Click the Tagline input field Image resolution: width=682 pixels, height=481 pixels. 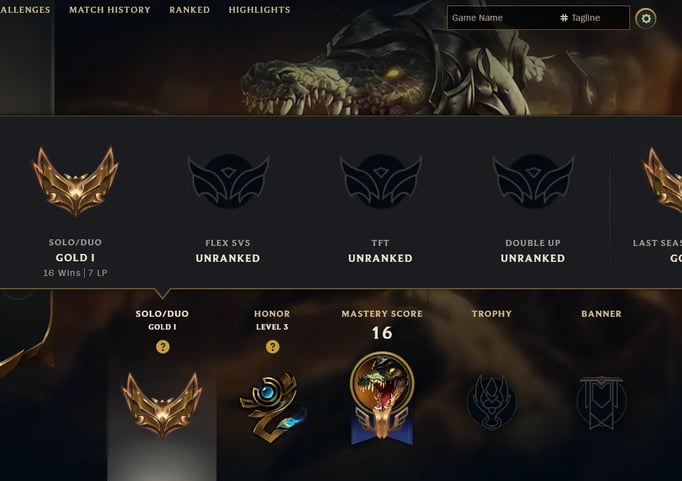(594, 18)
